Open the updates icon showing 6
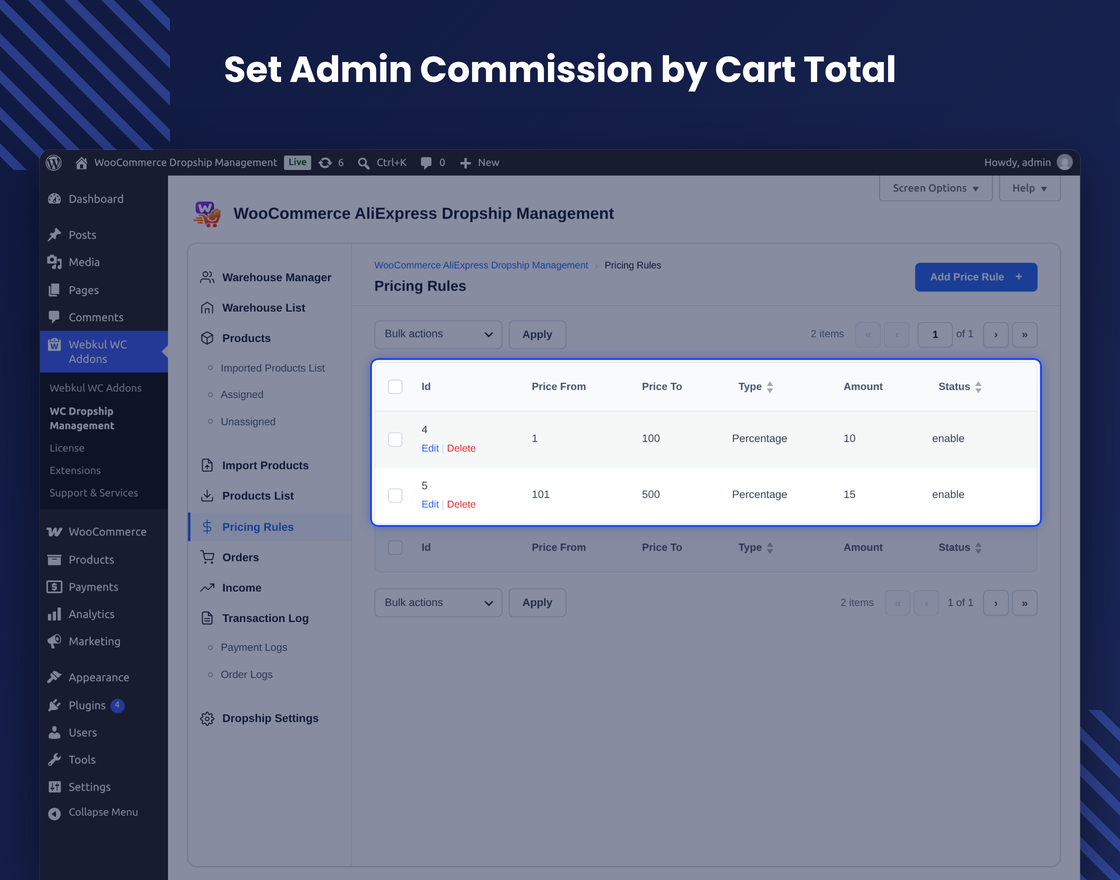1120x880 pixels. 325,163
